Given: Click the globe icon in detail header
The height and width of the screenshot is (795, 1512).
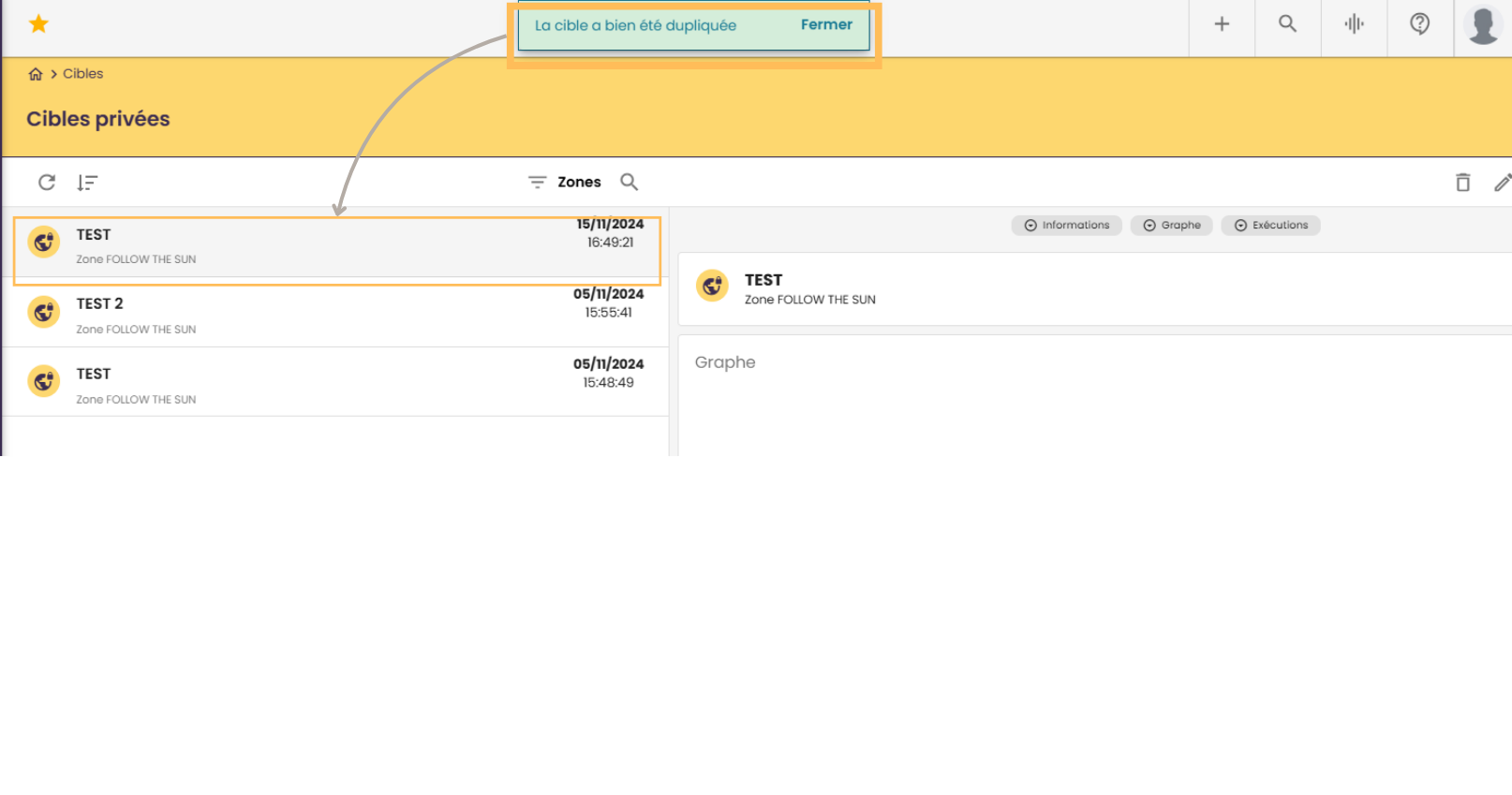Looking at the screenshot, I should [712, 286].
